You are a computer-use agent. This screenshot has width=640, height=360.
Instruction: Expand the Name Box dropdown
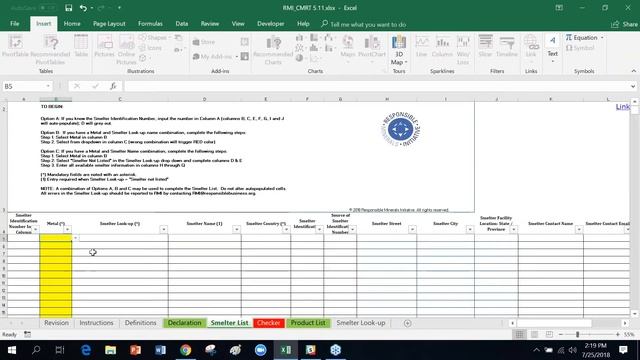pyautogui.click(x=48, y=86)
